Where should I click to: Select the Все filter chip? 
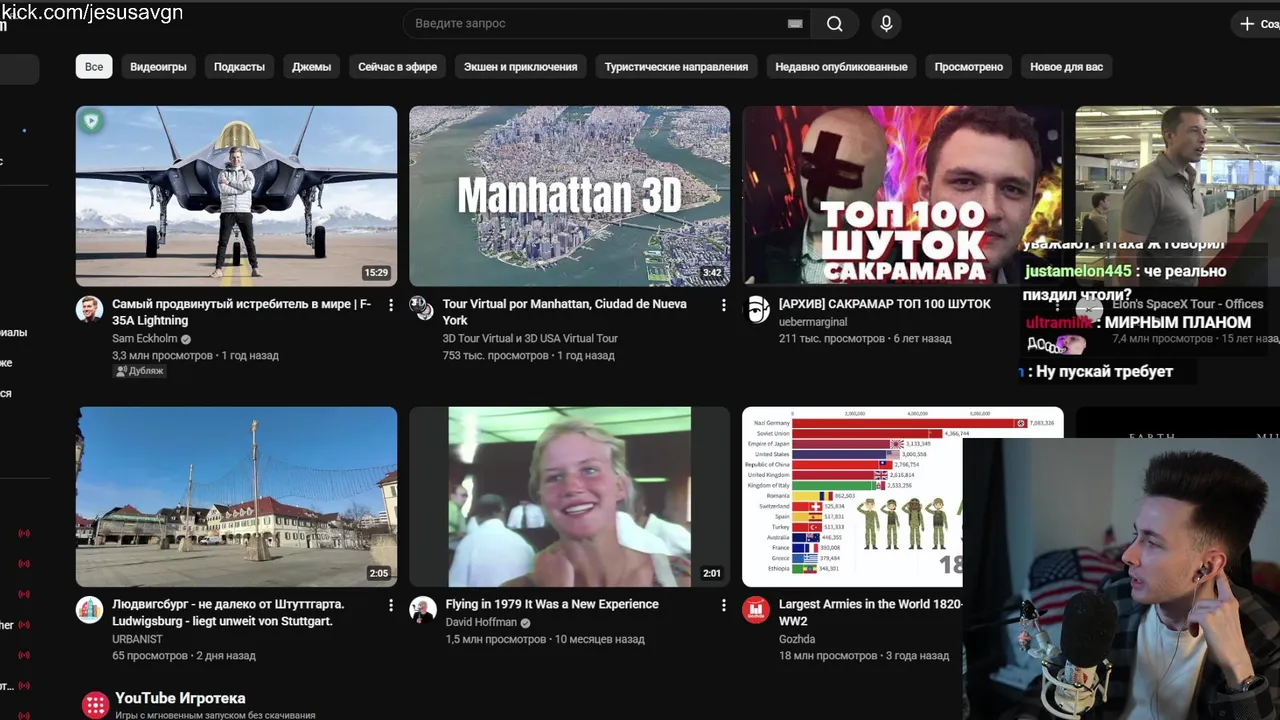point(94,67)
